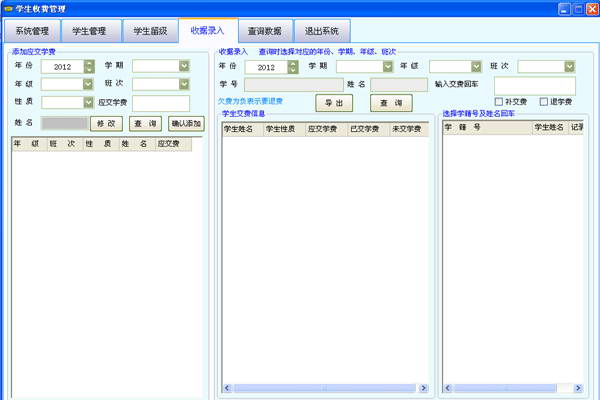Open the 系统管理 tab
The height and width of the screenshot is (400, 600).
(x=33, y=31)
